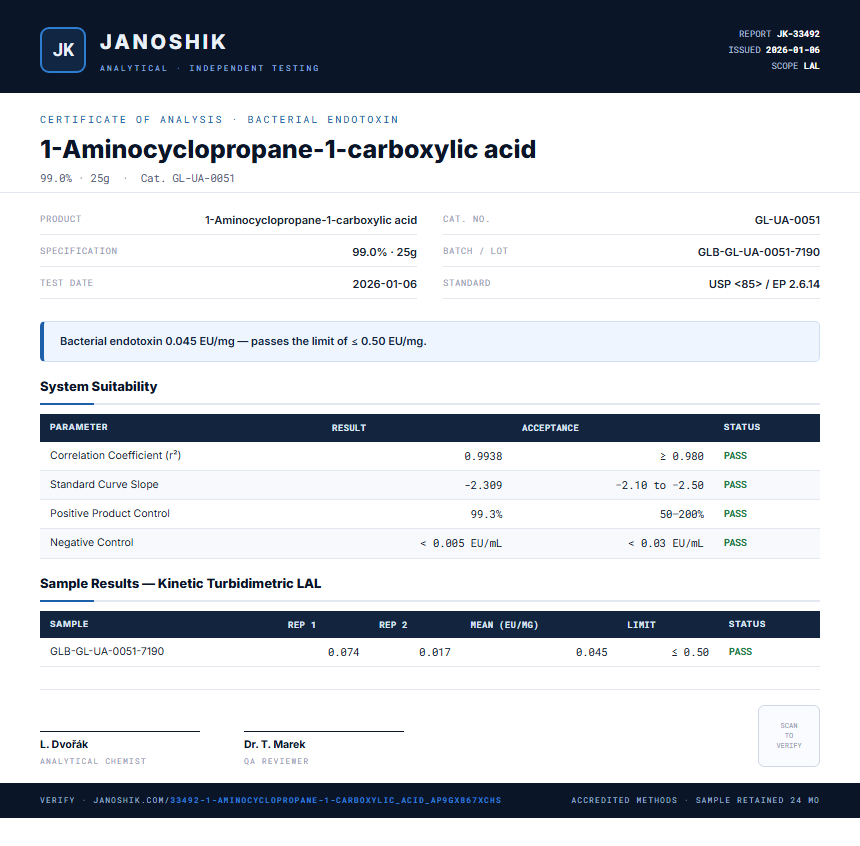Click acceptance range -2.10 to -2.50
The width and height of the screenshot is (860, 846).
click(659, 485)
